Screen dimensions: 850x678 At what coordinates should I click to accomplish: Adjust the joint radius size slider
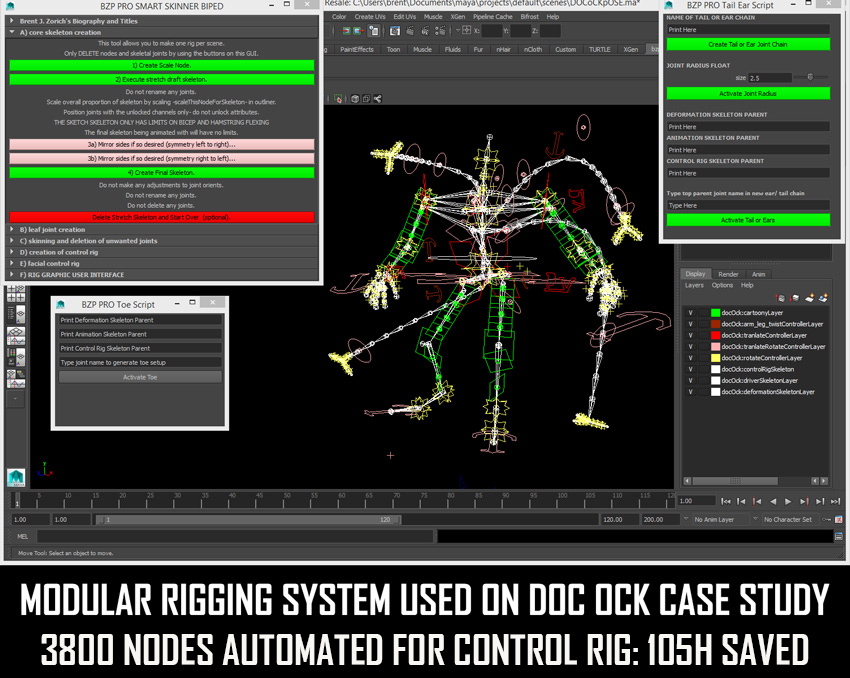(x=810, y=78)
